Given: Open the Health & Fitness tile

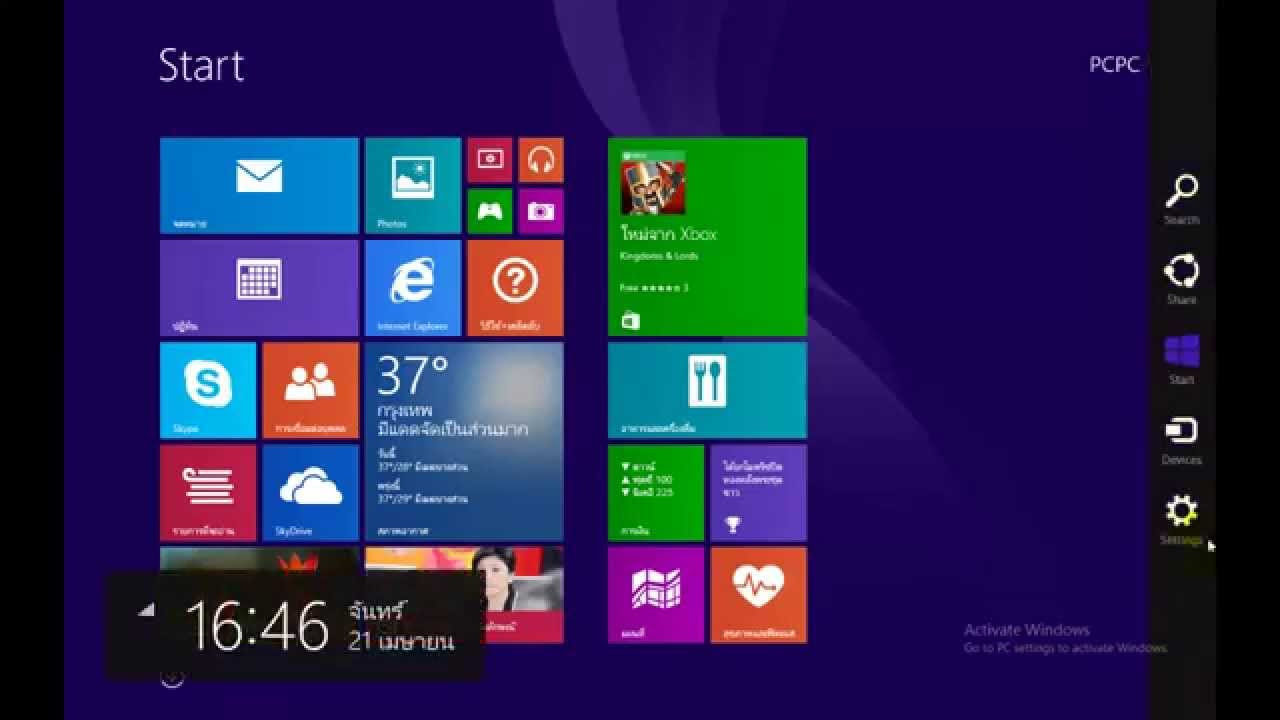Looking at the screenshot, I should [759, 595].
